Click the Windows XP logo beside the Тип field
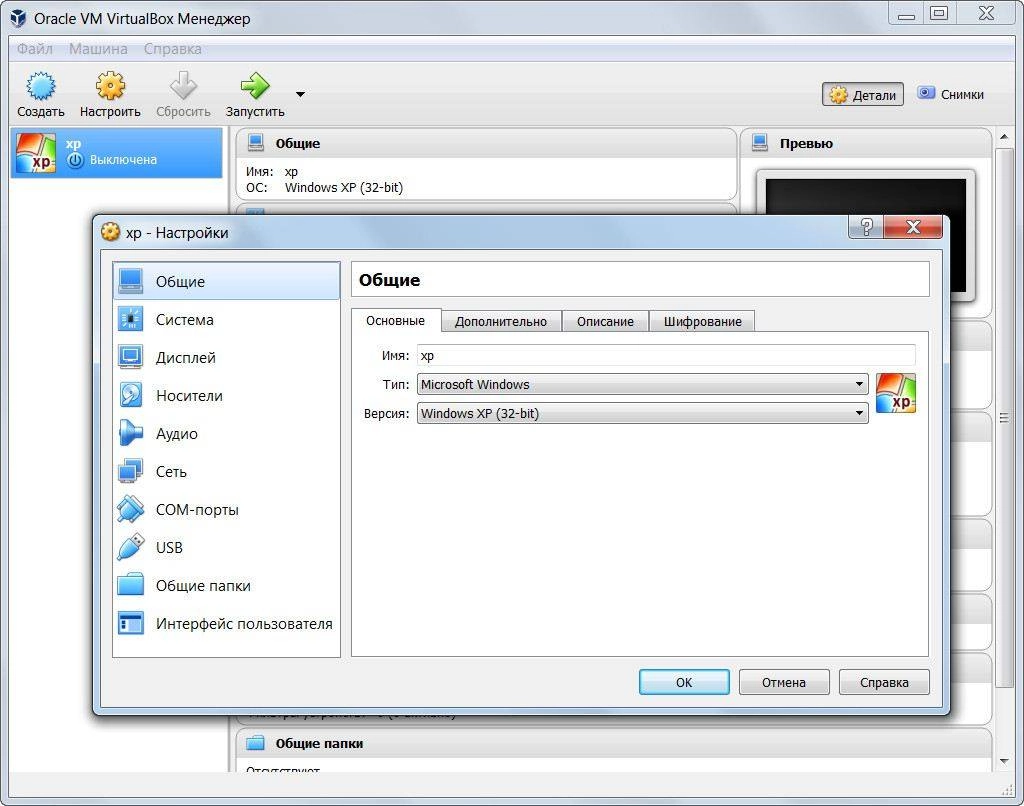Image resolution: width=1024 pixels, height=806 pixels. coord(895,393)
